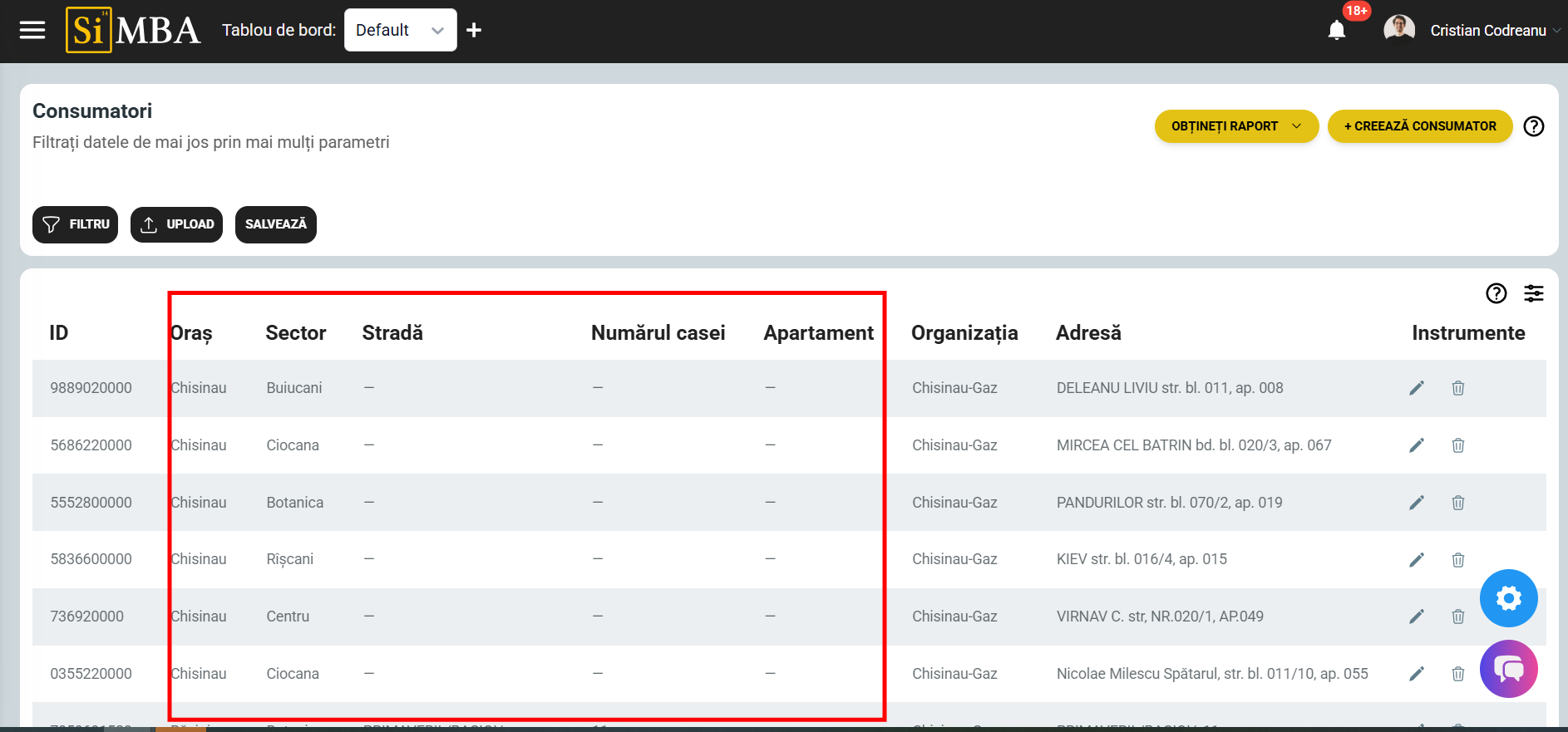Screen dimensions: 1568x732
Task: Click the SiMBA logo
Action: tap(133, 31)
